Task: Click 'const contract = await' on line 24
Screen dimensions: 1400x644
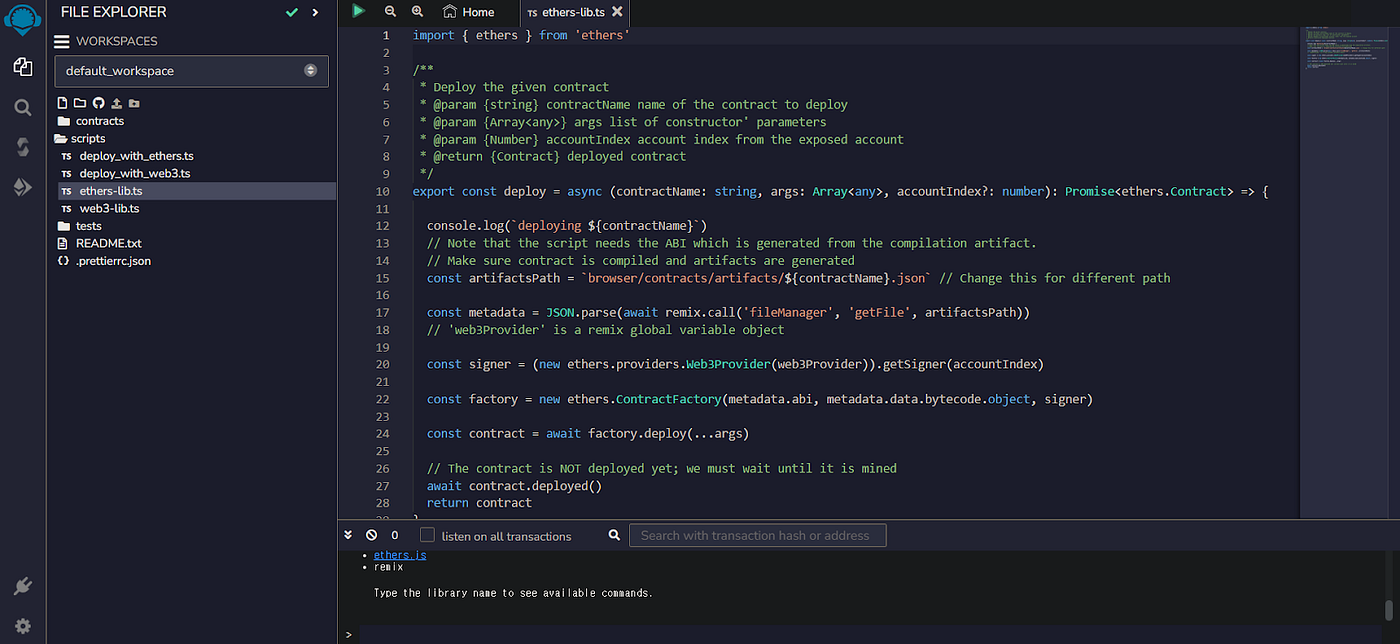Action: [504, 433]
